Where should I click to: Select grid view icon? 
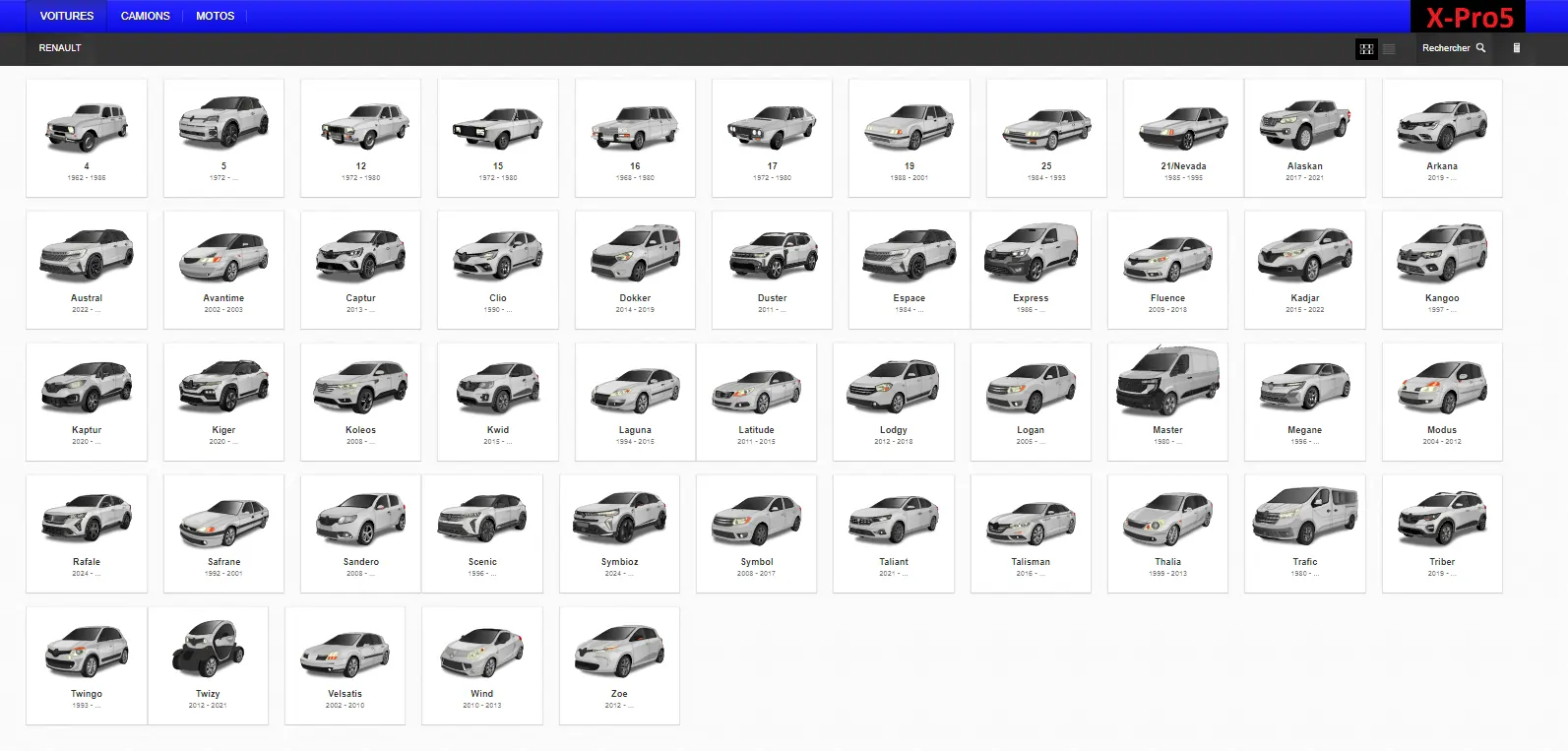[x=1366, y=48]
